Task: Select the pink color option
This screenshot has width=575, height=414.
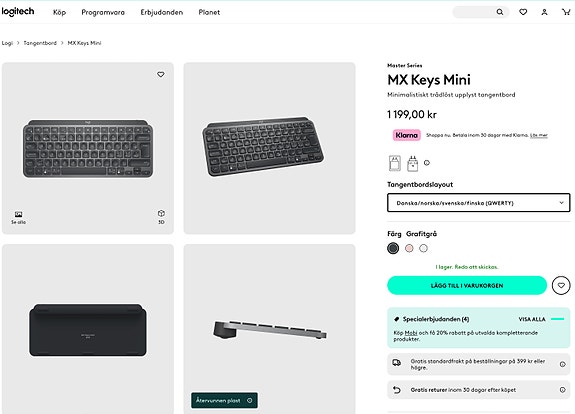Action: pyautogui.click(x=409, y=248)
